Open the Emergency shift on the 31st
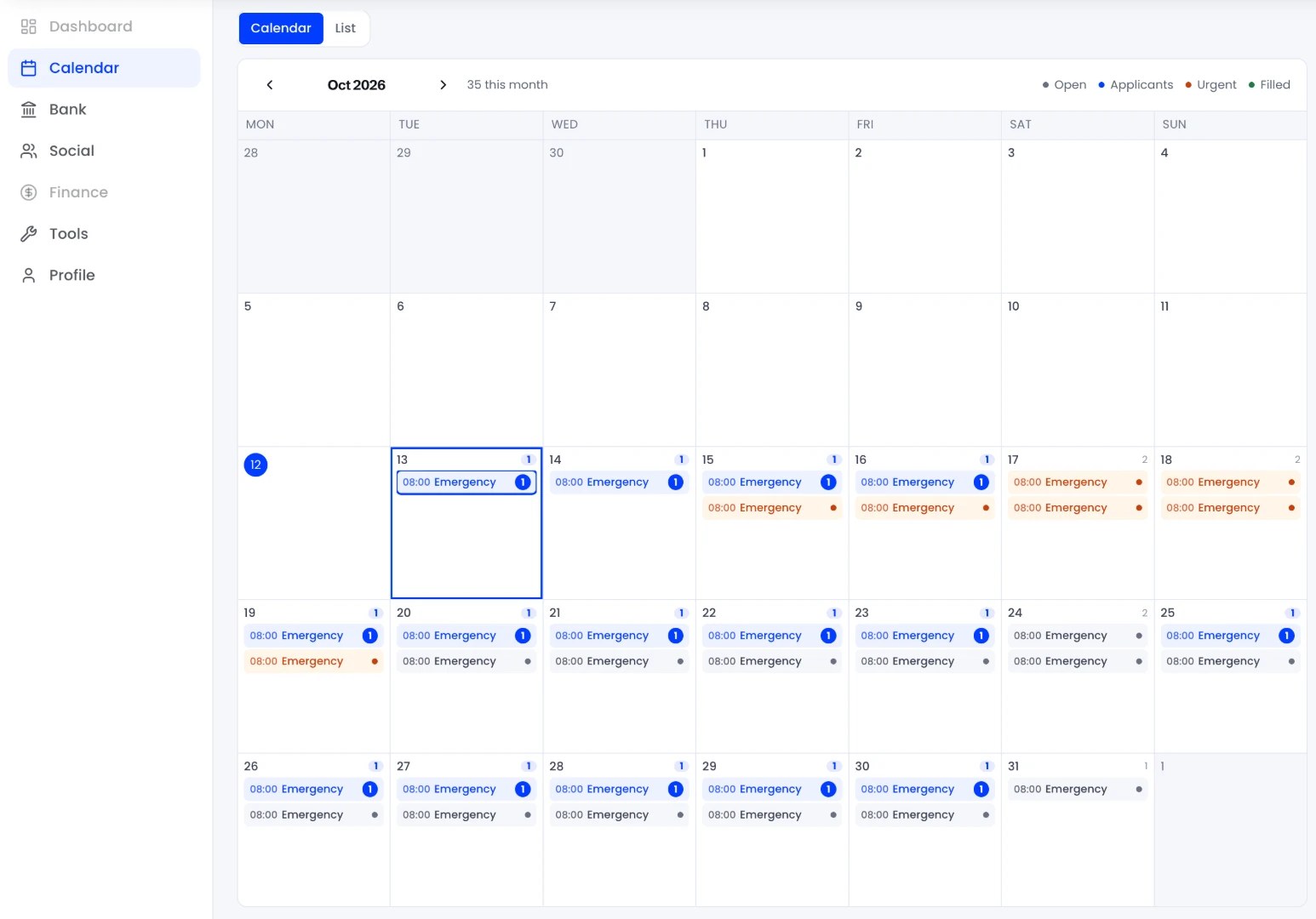1316x919 pixels. coord(1078,790)
